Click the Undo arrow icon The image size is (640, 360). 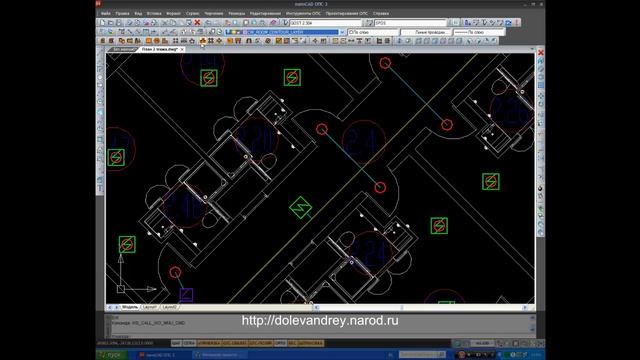coord(208,23)
